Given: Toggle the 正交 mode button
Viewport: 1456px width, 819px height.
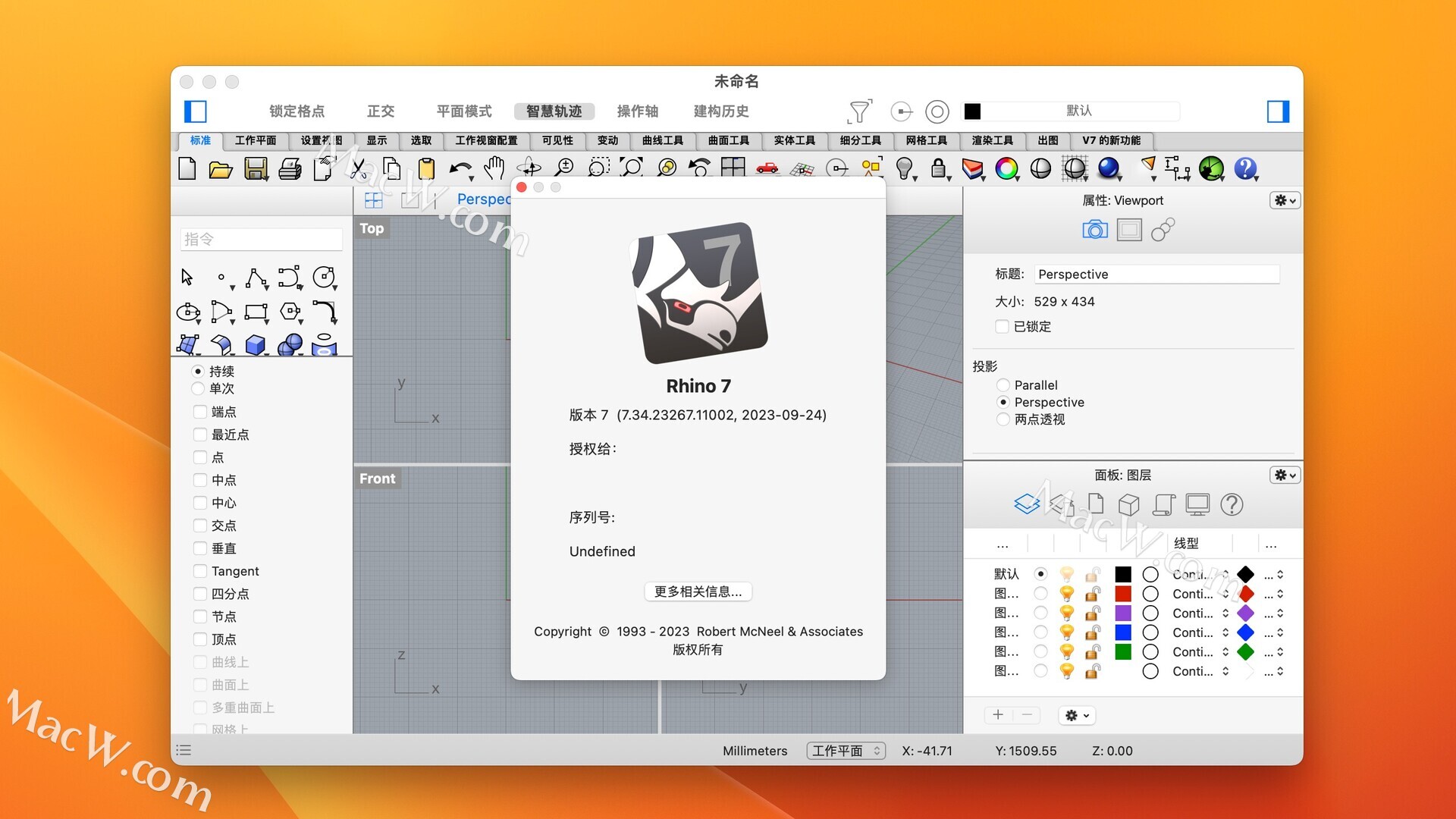Looking at the screenshot, I should pyautogui.click(x=381, y=111).
